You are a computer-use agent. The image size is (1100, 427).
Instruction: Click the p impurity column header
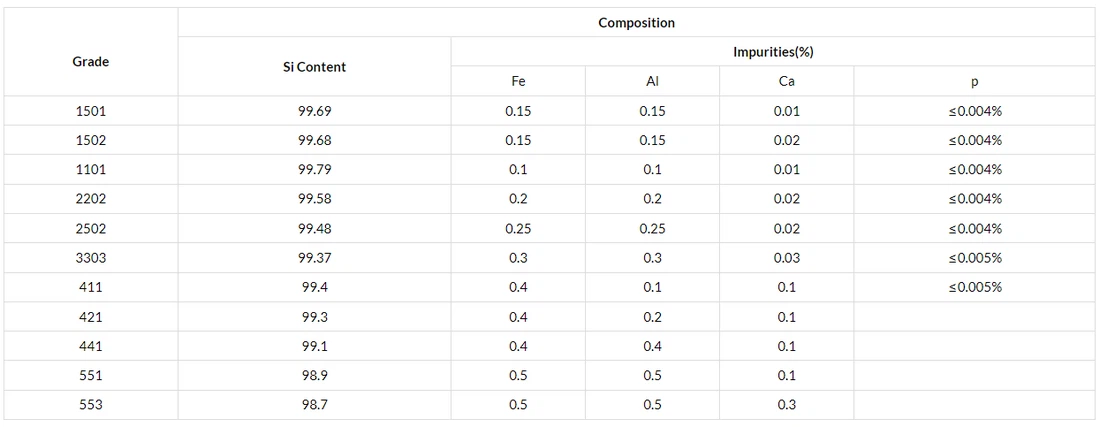[974, 82]
